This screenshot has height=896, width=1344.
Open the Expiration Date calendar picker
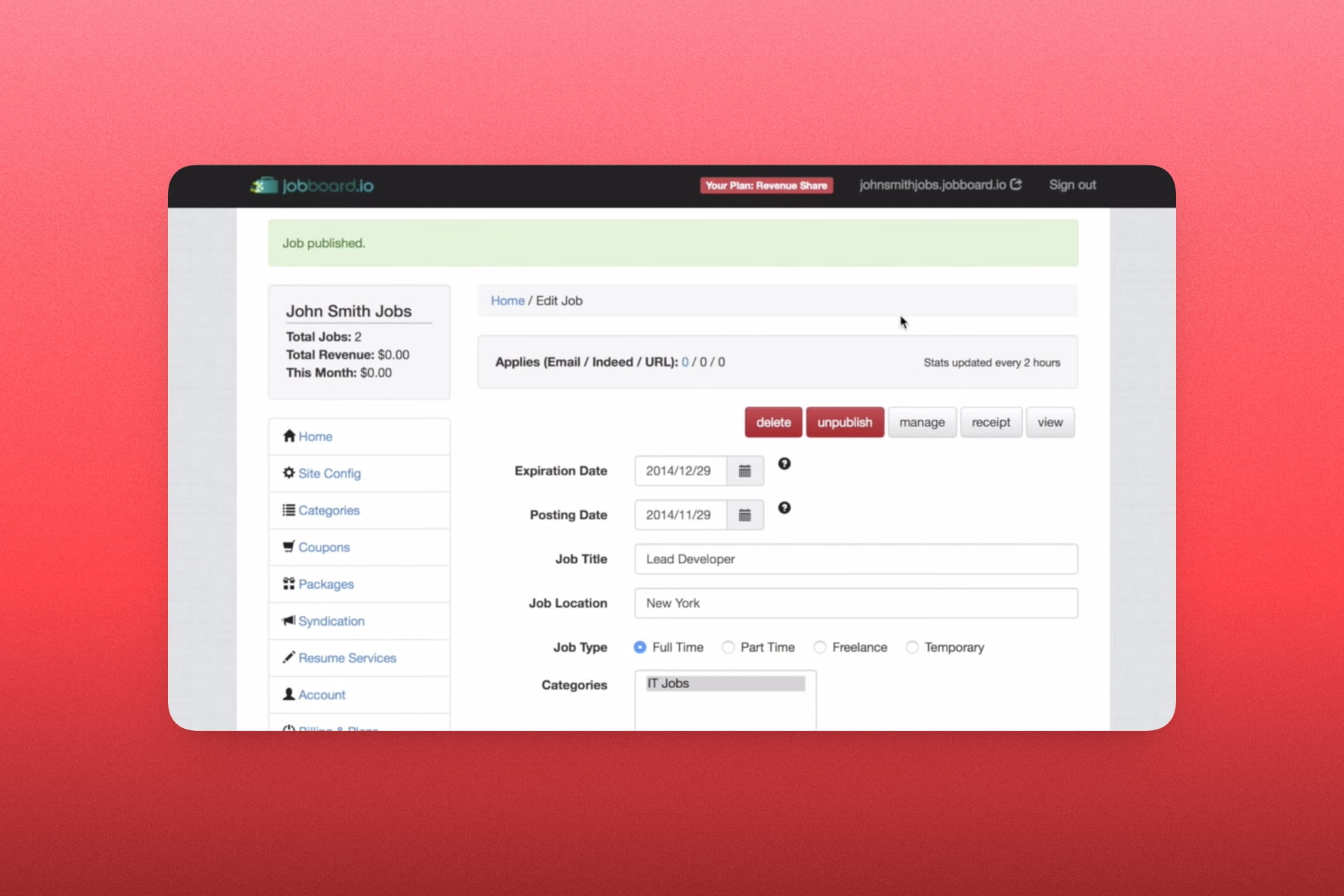click(x=744, y=470)
